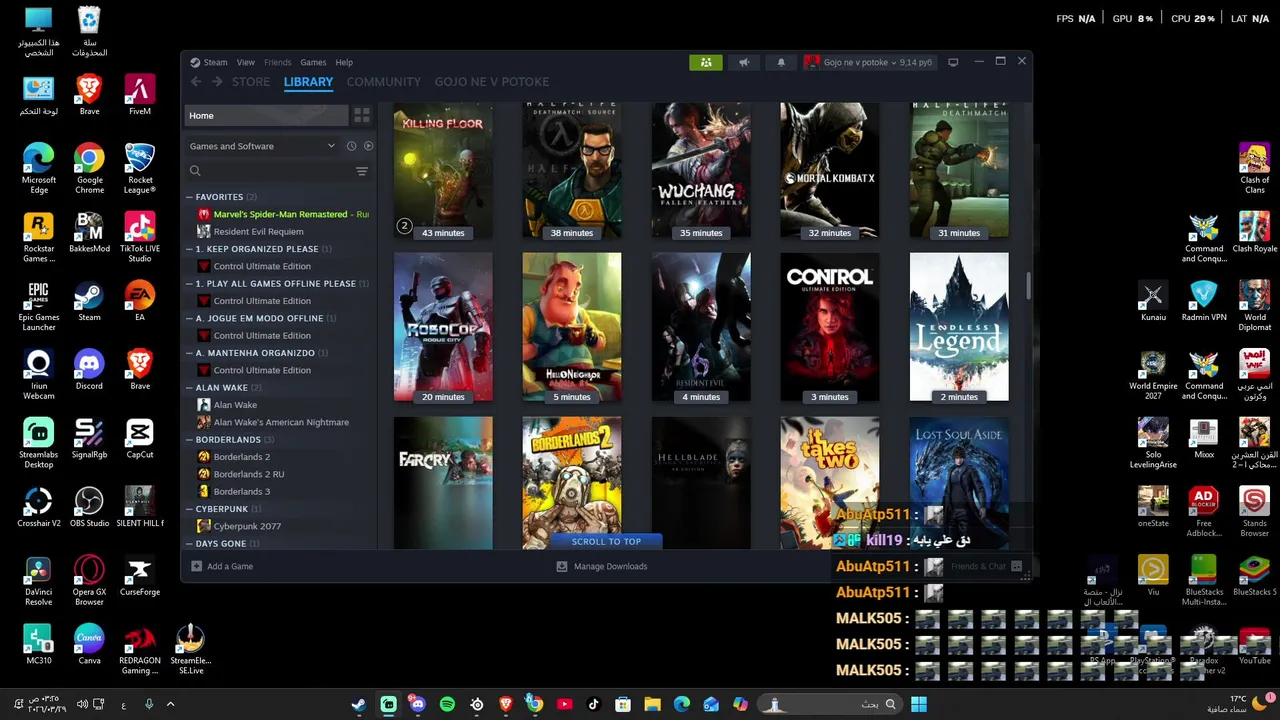The image size is (1280, 720).
Task: Go forward with Steam navigation right arrow
Action: pyautogui.click(x=217, y=82)
